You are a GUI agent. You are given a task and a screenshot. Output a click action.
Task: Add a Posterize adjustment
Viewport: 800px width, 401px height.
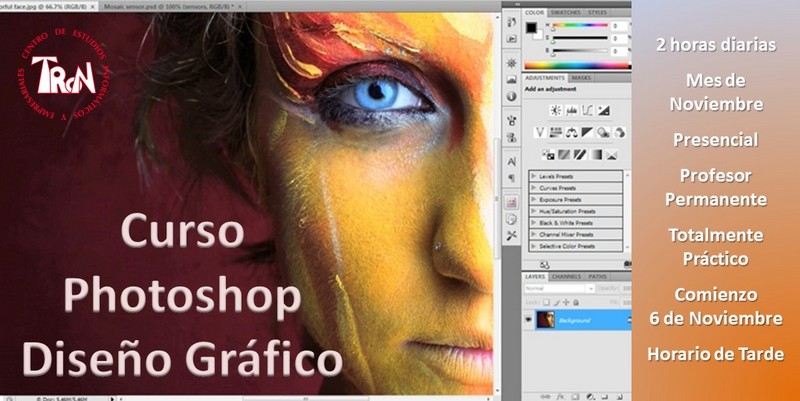click(564, 154)
